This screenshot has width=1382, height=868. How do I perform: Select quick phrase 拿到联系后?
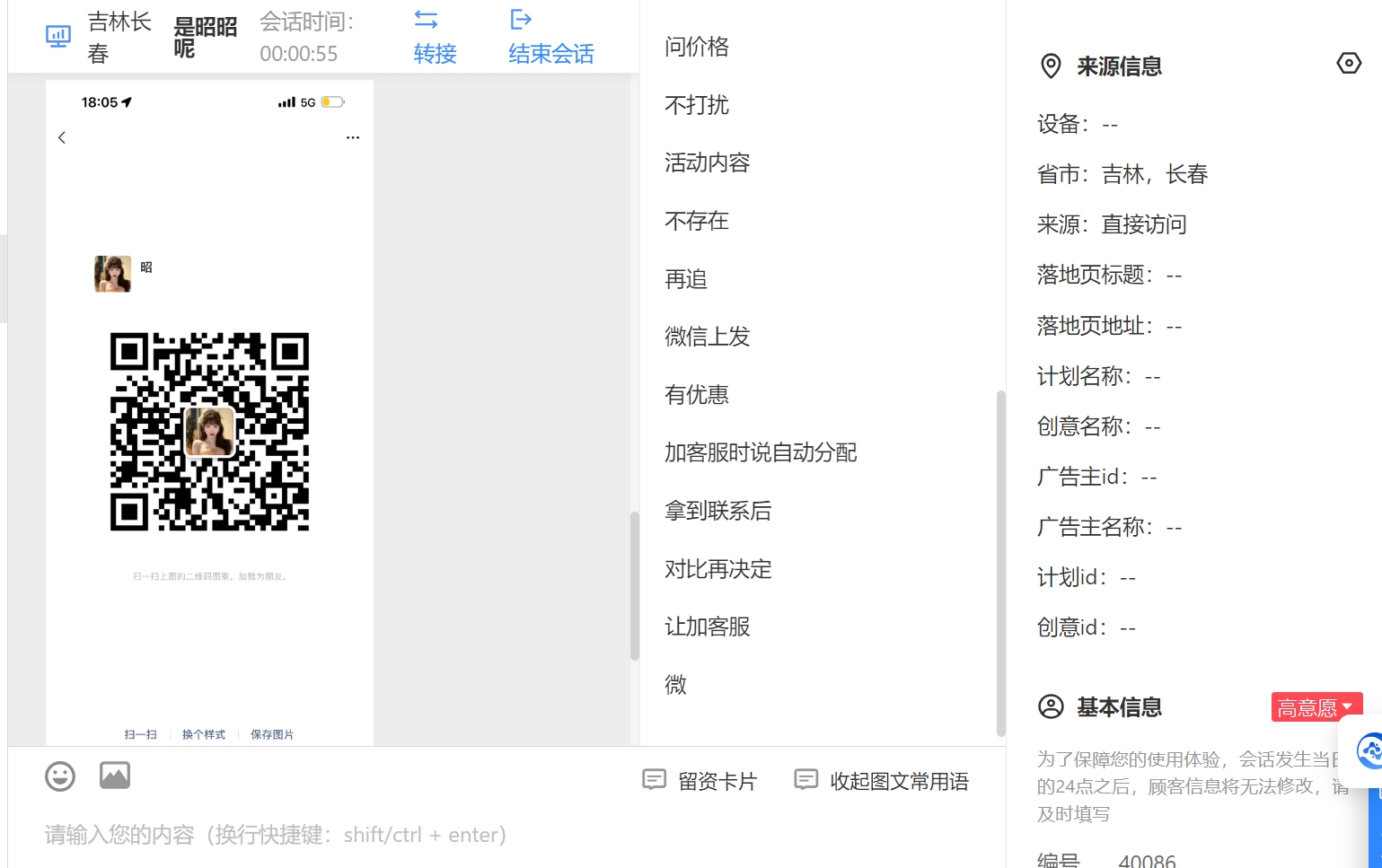point(718,511)
